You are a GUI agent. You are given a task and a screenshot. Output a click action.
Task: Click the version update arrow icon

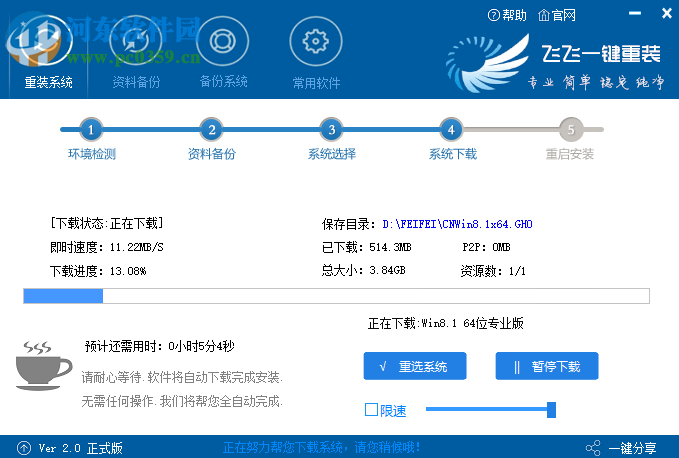24,448
